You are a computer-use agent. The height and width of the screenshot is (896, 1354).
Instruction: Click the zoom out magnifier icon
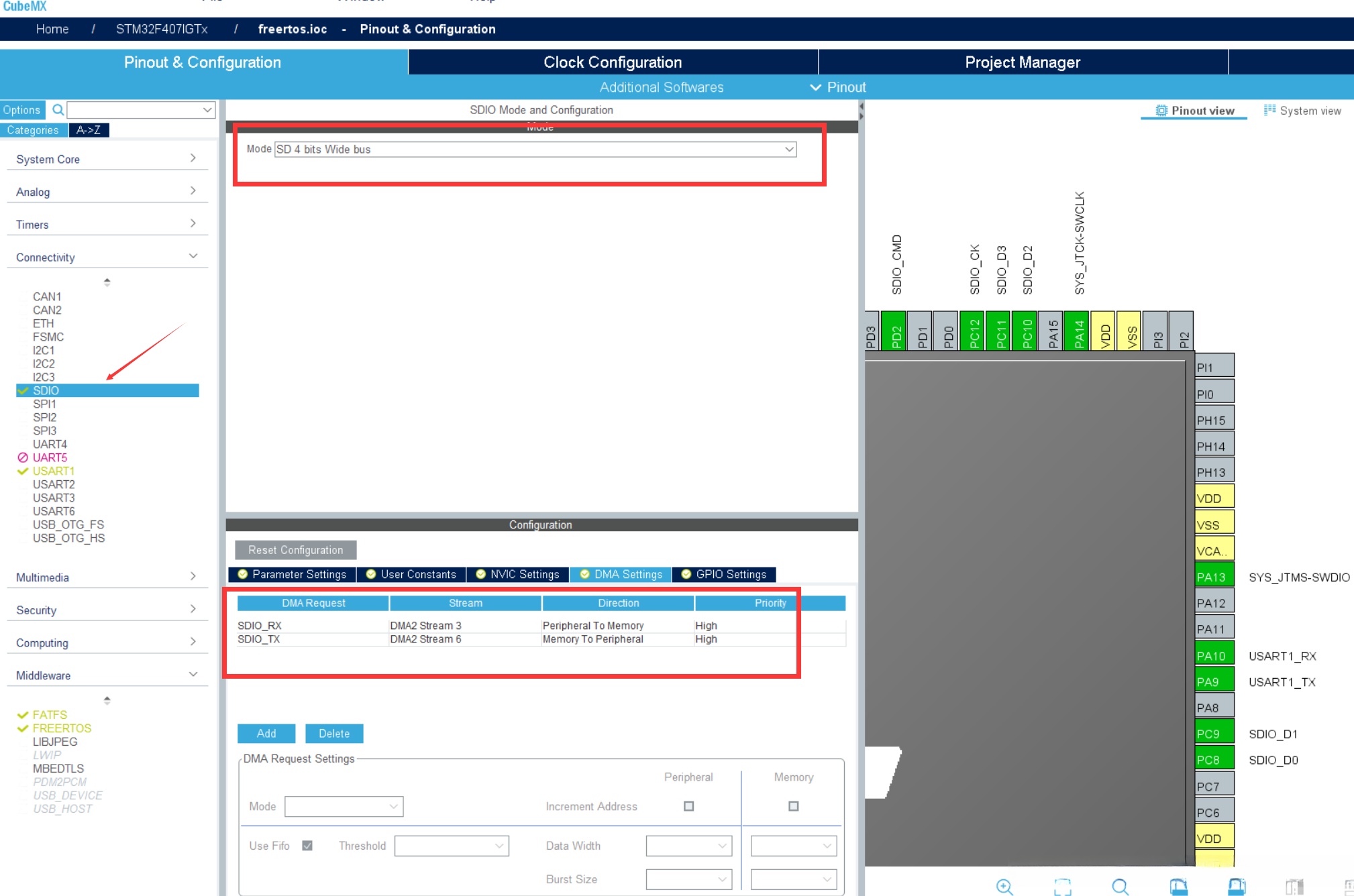pos(1120,886)
